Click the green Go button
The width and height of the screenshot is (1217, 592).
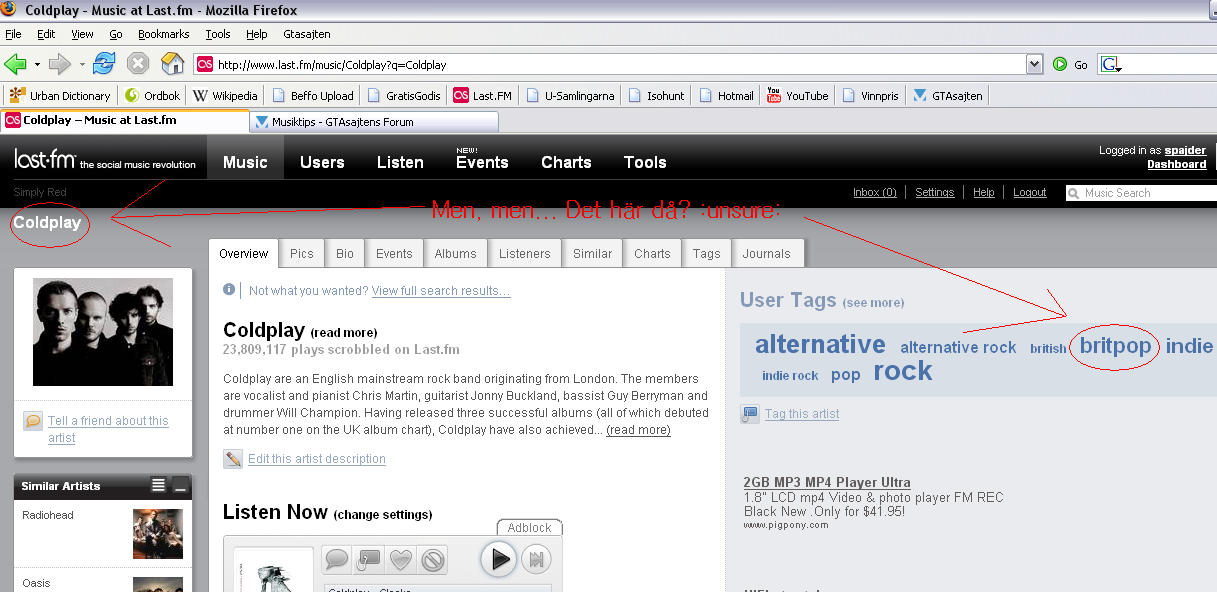pos(1070,65)
